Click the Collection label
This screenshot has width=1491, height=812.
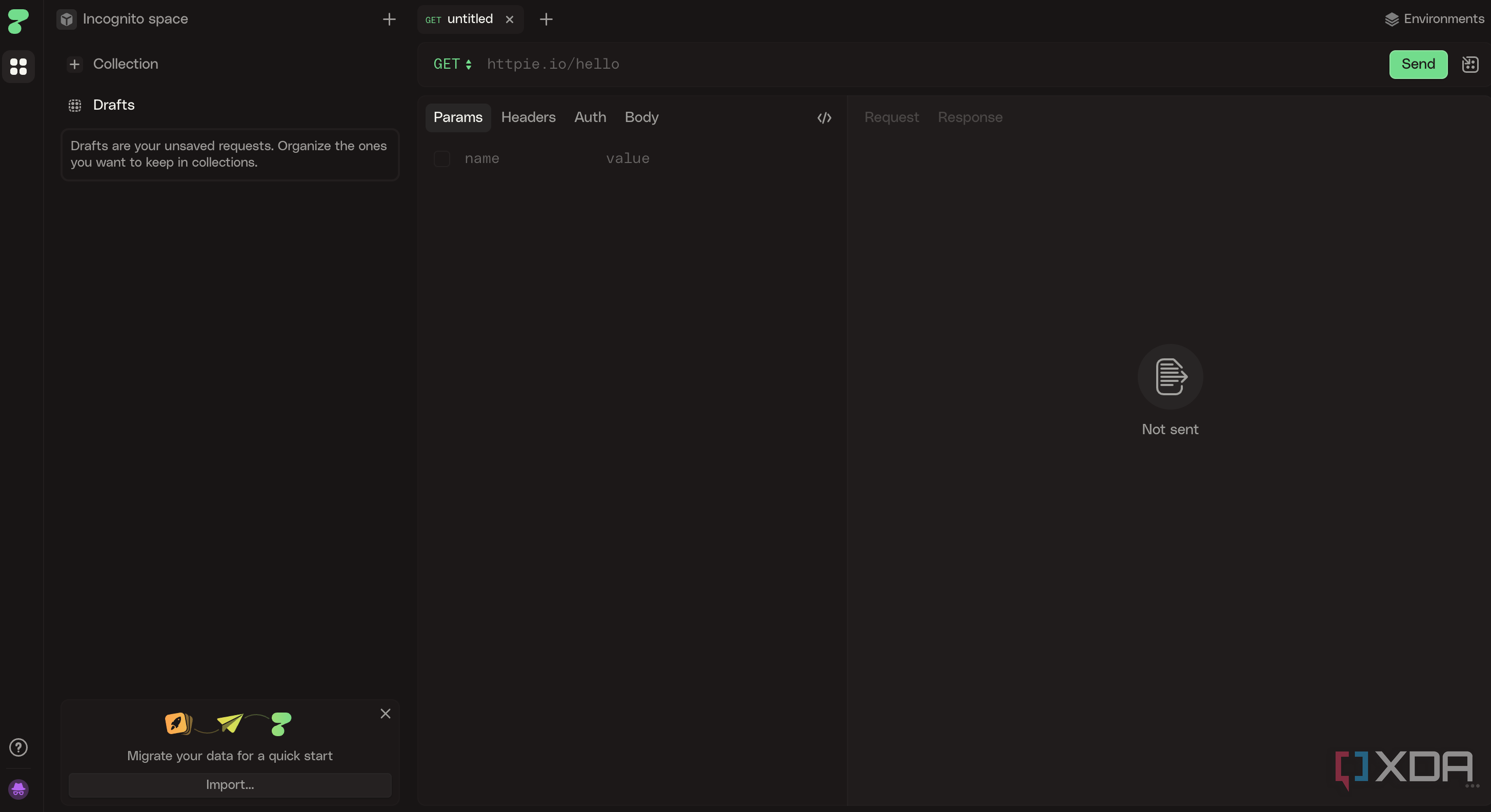(126, 64)
